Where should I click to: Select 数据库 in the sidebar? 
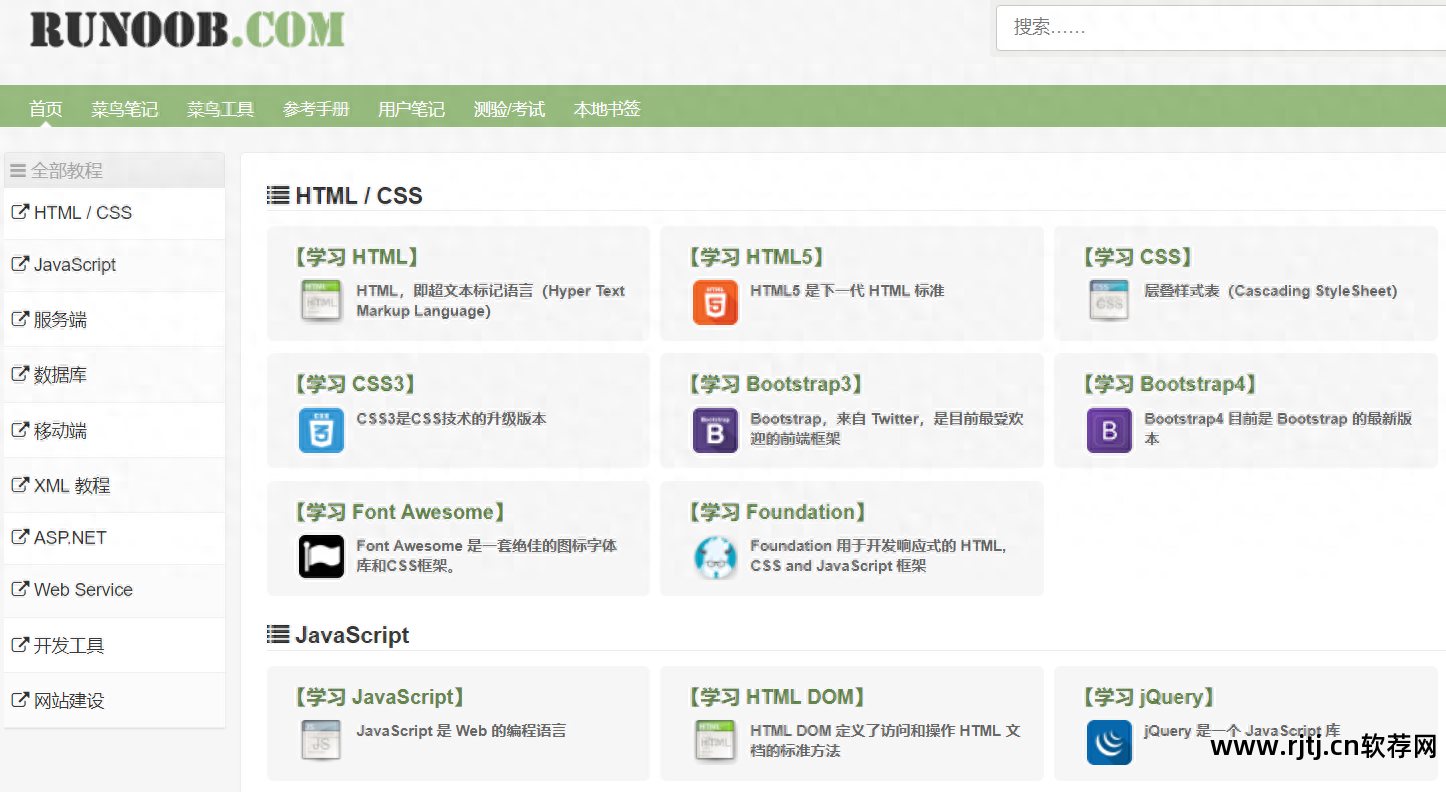tap(60, 375)
